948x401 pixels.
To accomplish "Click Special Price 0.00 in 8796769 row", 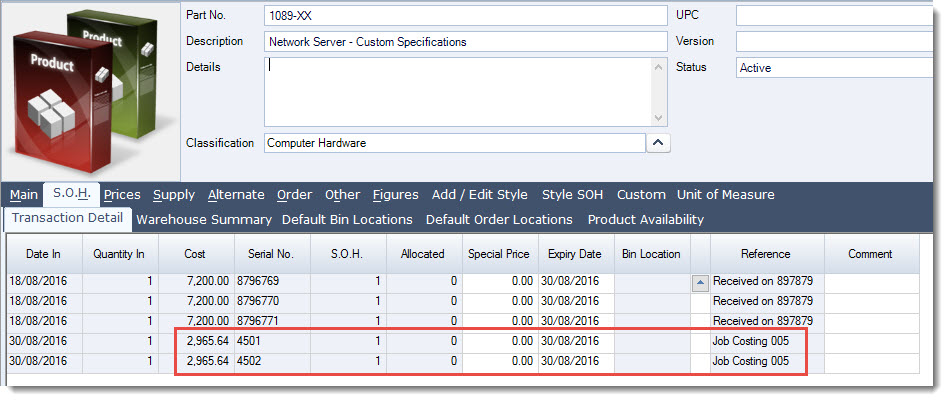I will [500, 281].
